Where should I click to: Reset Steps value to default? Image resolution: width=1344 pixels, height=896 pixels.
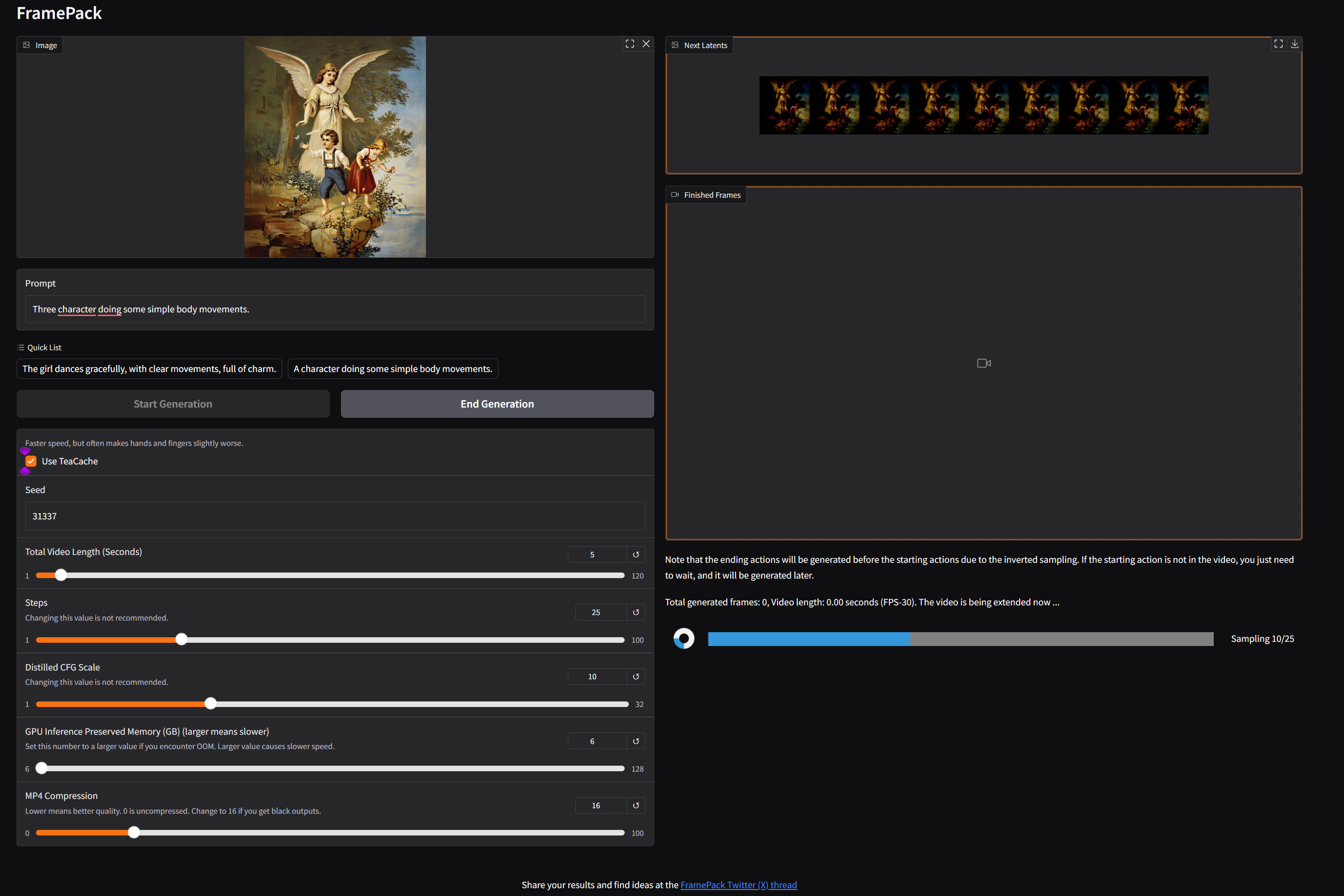636,612
